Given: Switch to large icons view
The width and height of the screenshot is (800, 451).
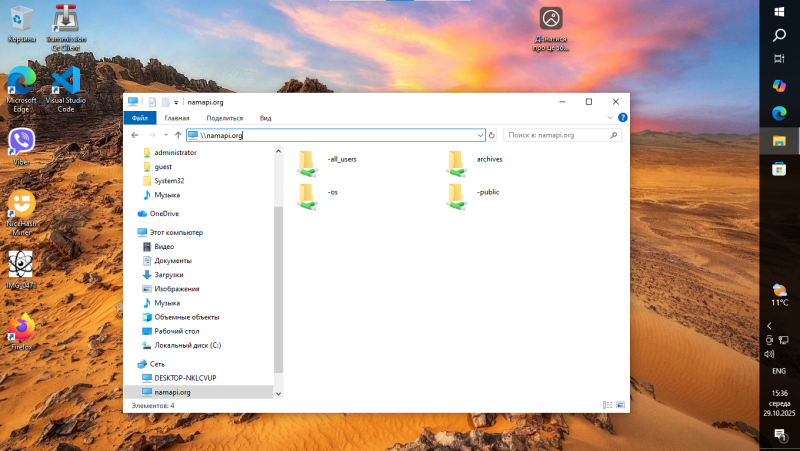Looking at the screenshot, I should pyautogui.click(x=621, y=406).
